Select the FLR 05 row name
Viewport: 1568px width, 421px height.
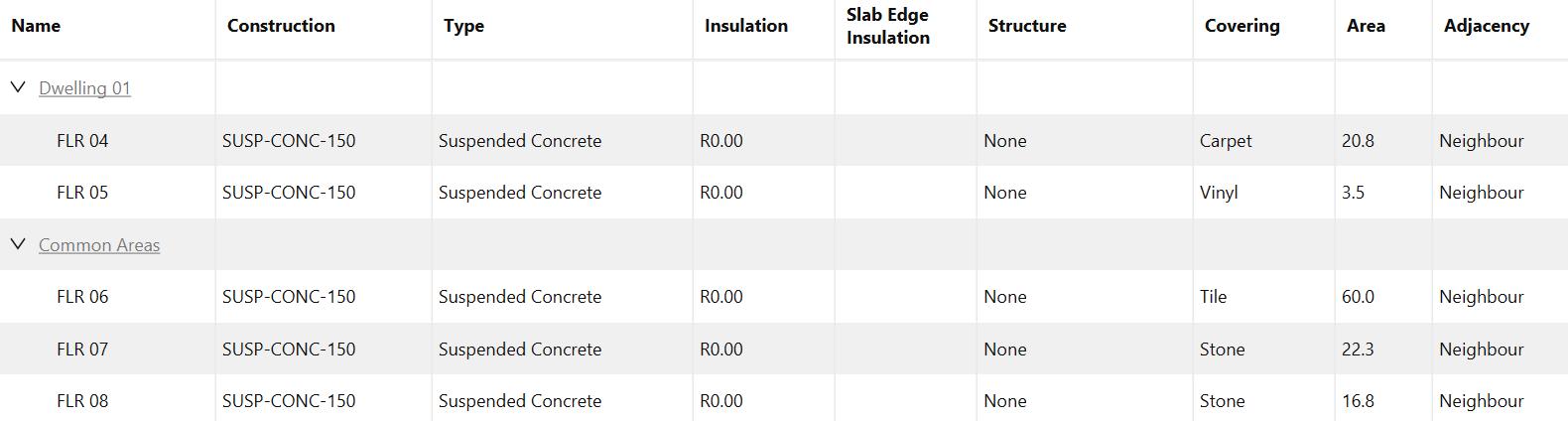tap(82, 193)
